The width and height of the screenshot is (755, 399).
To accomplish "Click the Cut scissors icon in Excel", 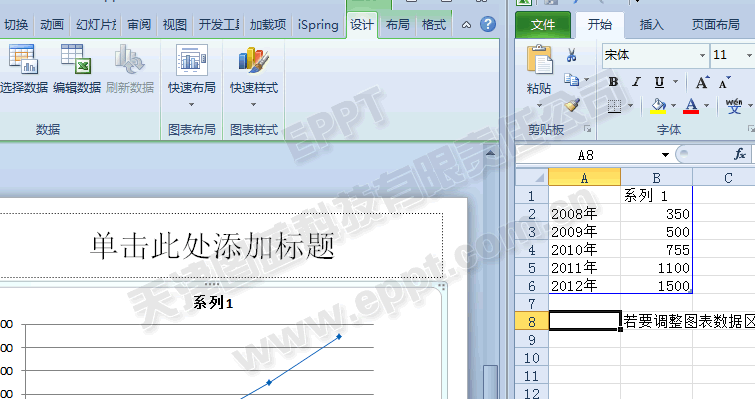I will [572, 55].
